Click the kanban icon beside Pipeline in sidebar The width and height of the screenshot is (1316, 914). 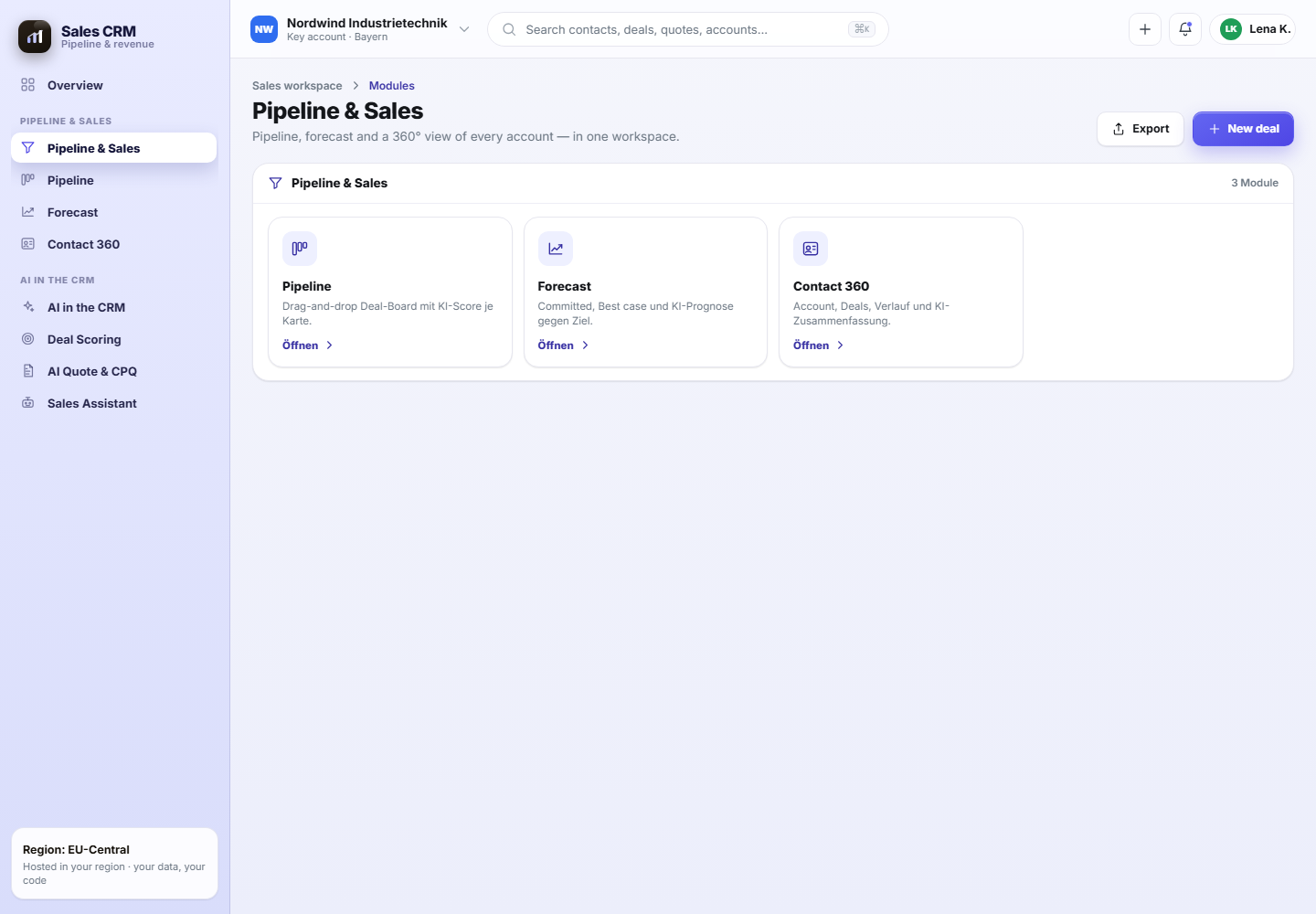tap(28, 180)
